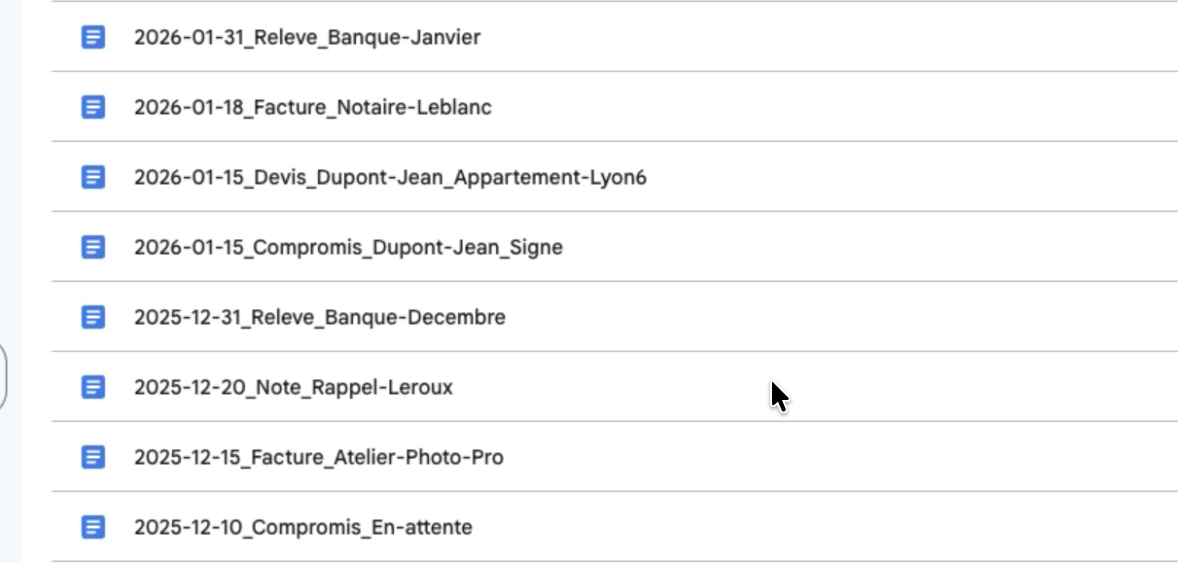Open the file name 2026-01-31_Releve_Banque-Janvier
This screenshot has width=1178, height=563.
click(x=307, y=37)
